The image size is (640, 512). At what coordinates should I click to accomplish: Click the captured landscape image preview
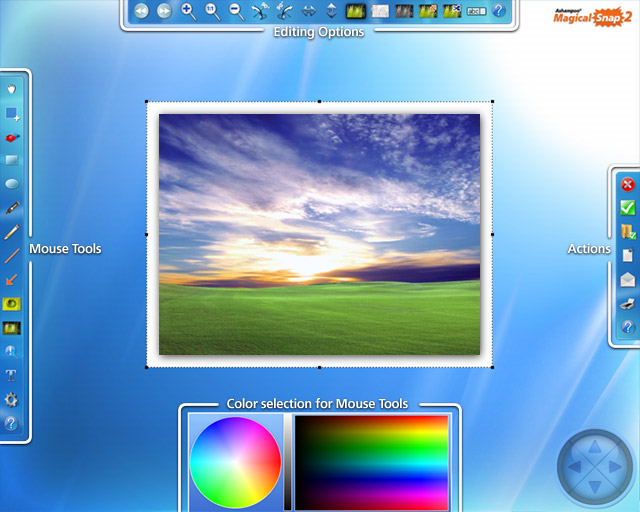(x=319, y=233)
